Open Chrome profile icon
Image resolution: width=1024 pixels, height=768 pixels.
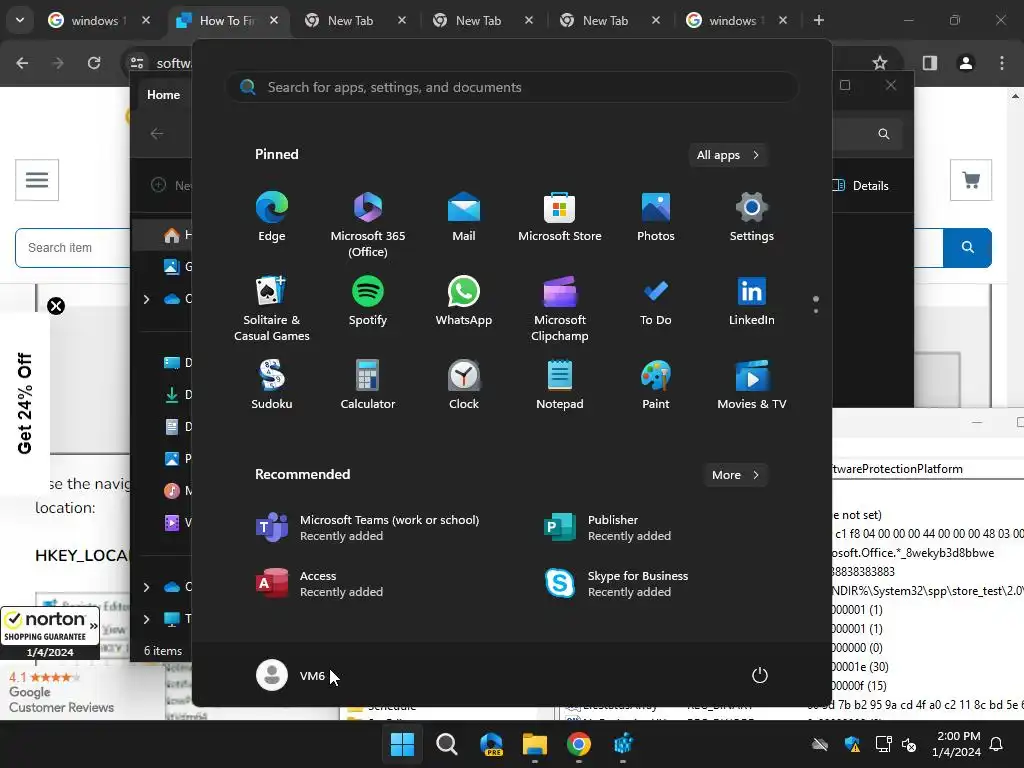tap(966, 63)
